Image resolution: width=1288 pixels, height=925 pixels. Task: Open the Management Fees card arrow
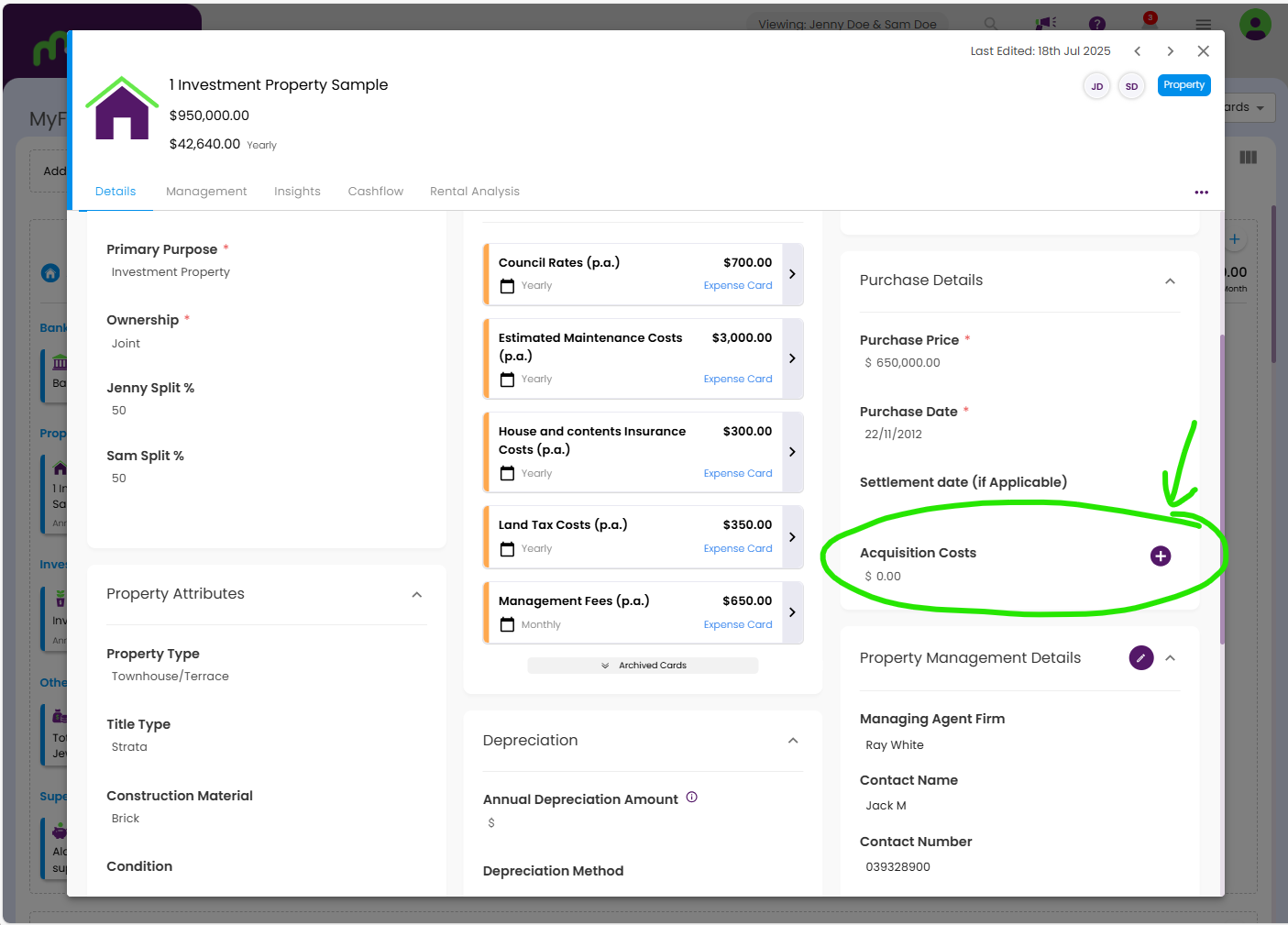pos(792,612)
